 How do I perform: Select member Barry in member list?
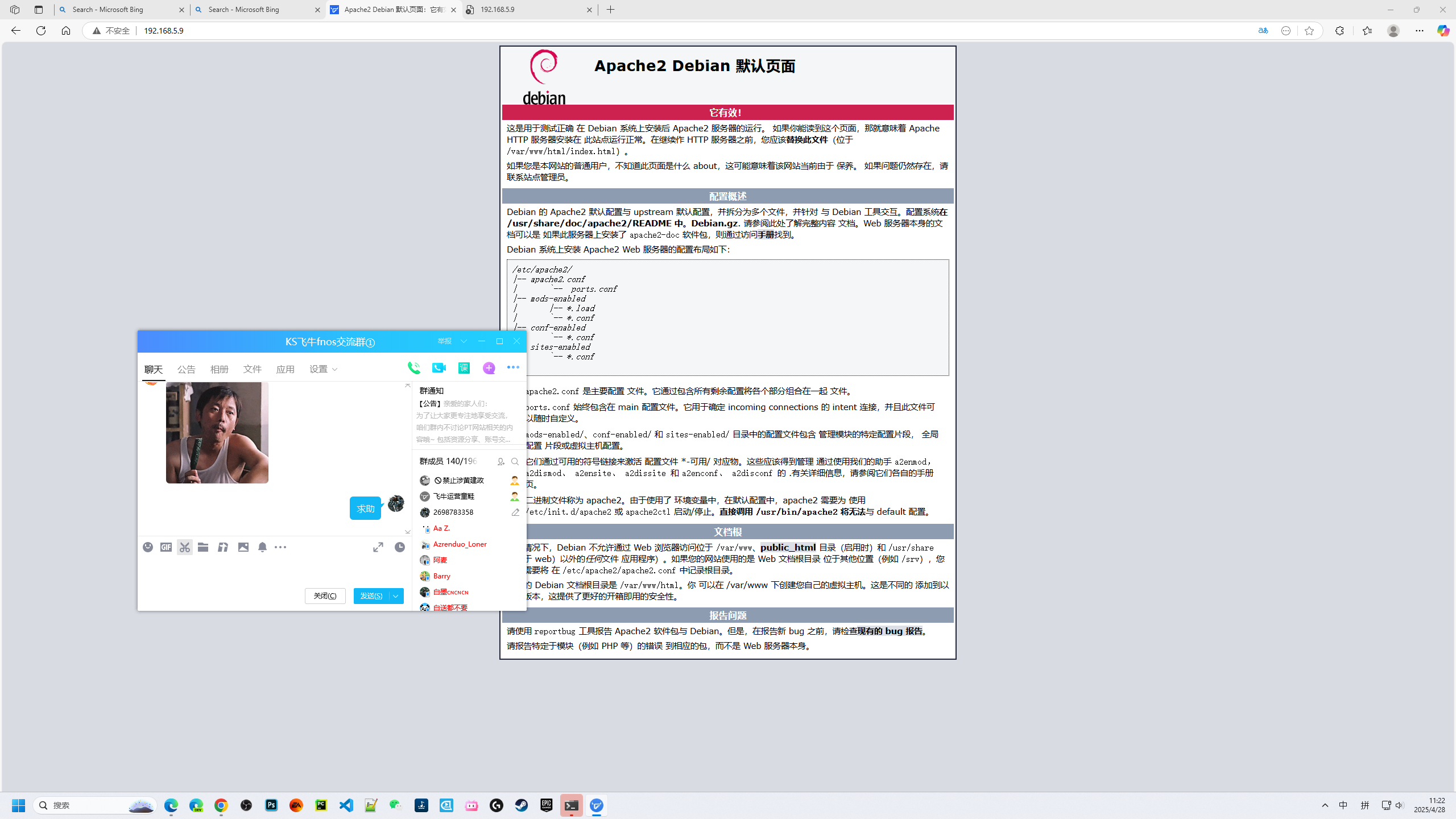(x=469, y=576)
